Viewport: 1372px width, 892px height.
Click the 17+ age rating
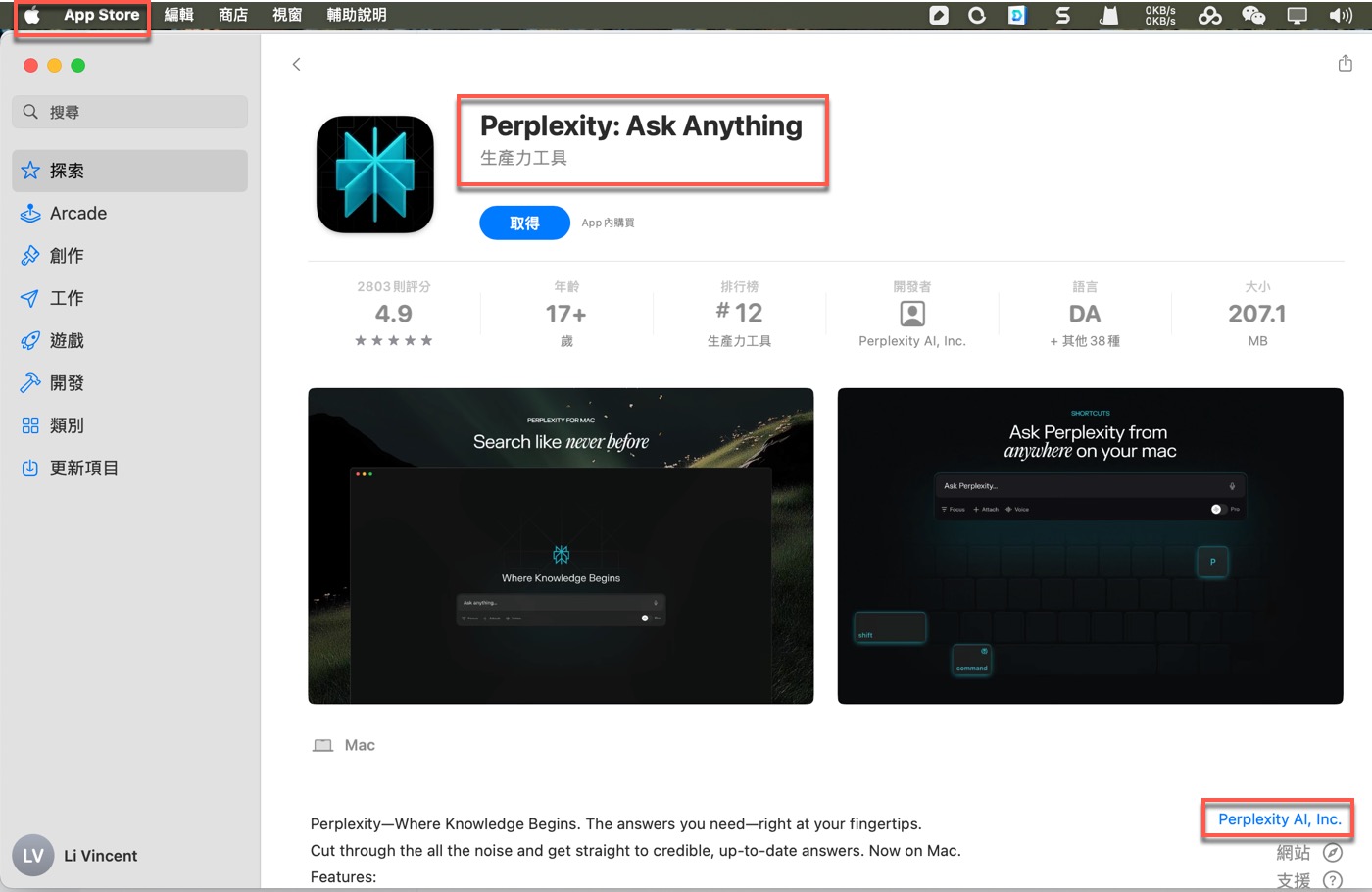565,314
